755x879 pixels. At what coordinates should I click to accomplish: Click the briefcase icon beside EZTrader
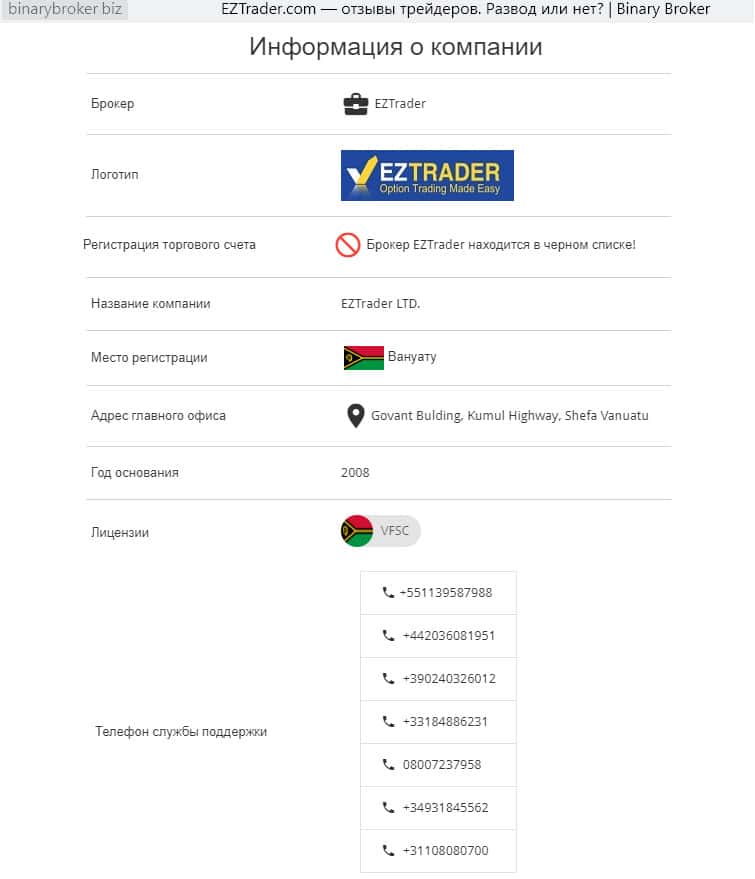point(355,104)
